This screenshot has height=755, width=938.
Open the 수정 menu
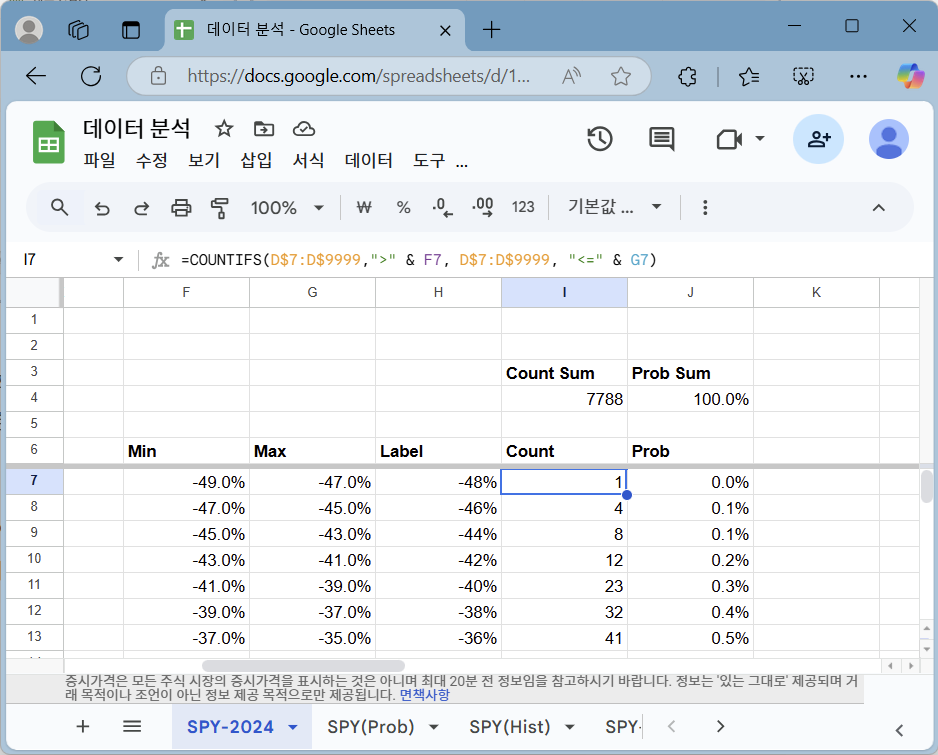click(152, 160)
